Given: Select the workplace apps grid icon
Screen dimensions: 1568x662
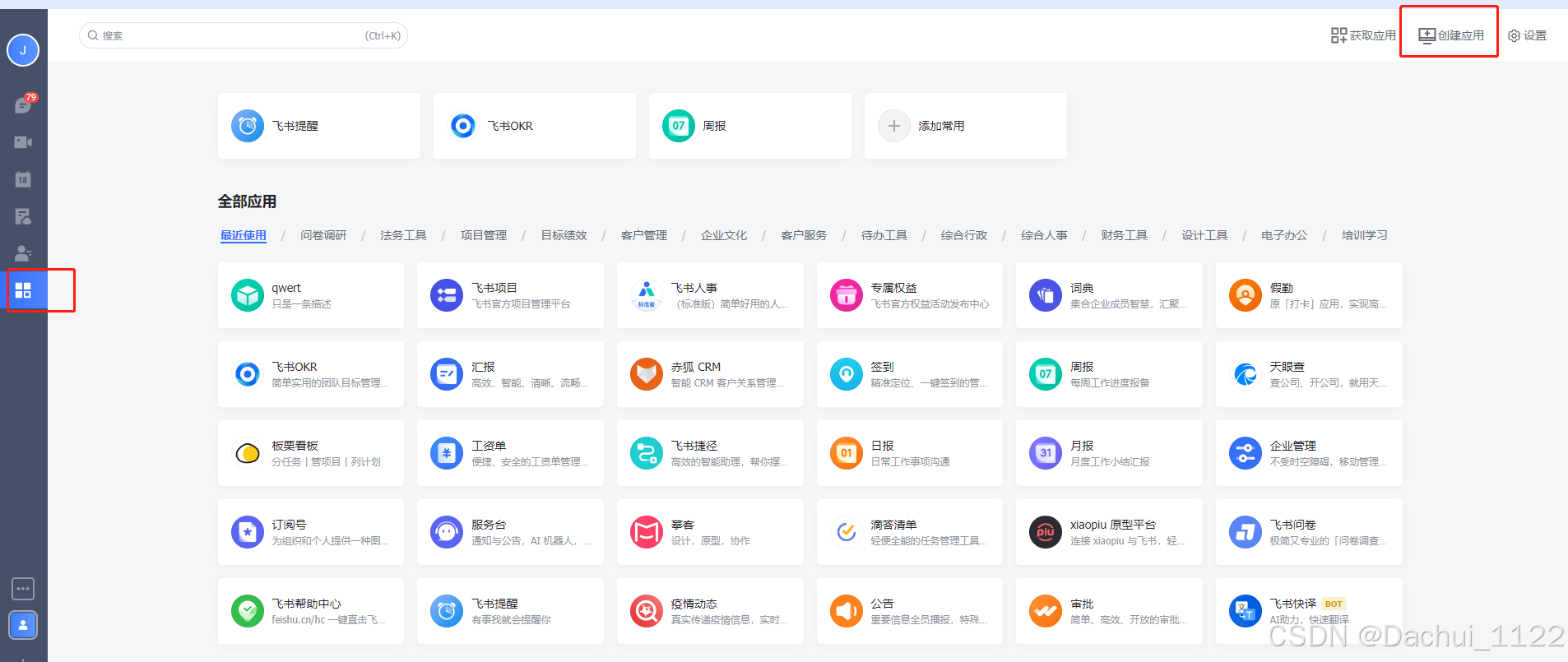Looking at the screenshot, I should click(23, 290).
